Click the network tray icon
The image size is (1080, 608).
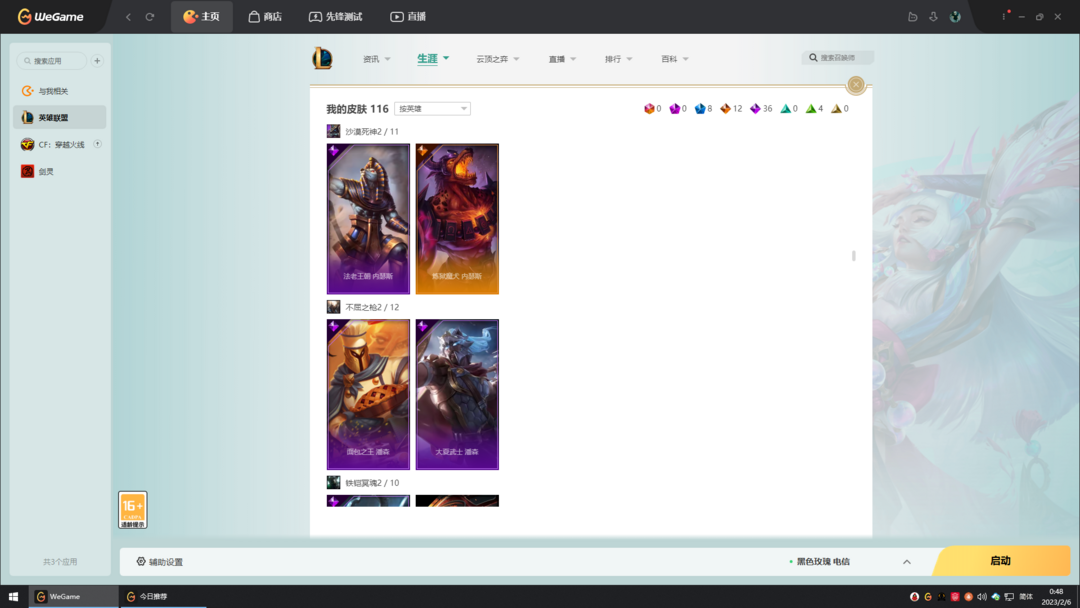point(1009,597)
